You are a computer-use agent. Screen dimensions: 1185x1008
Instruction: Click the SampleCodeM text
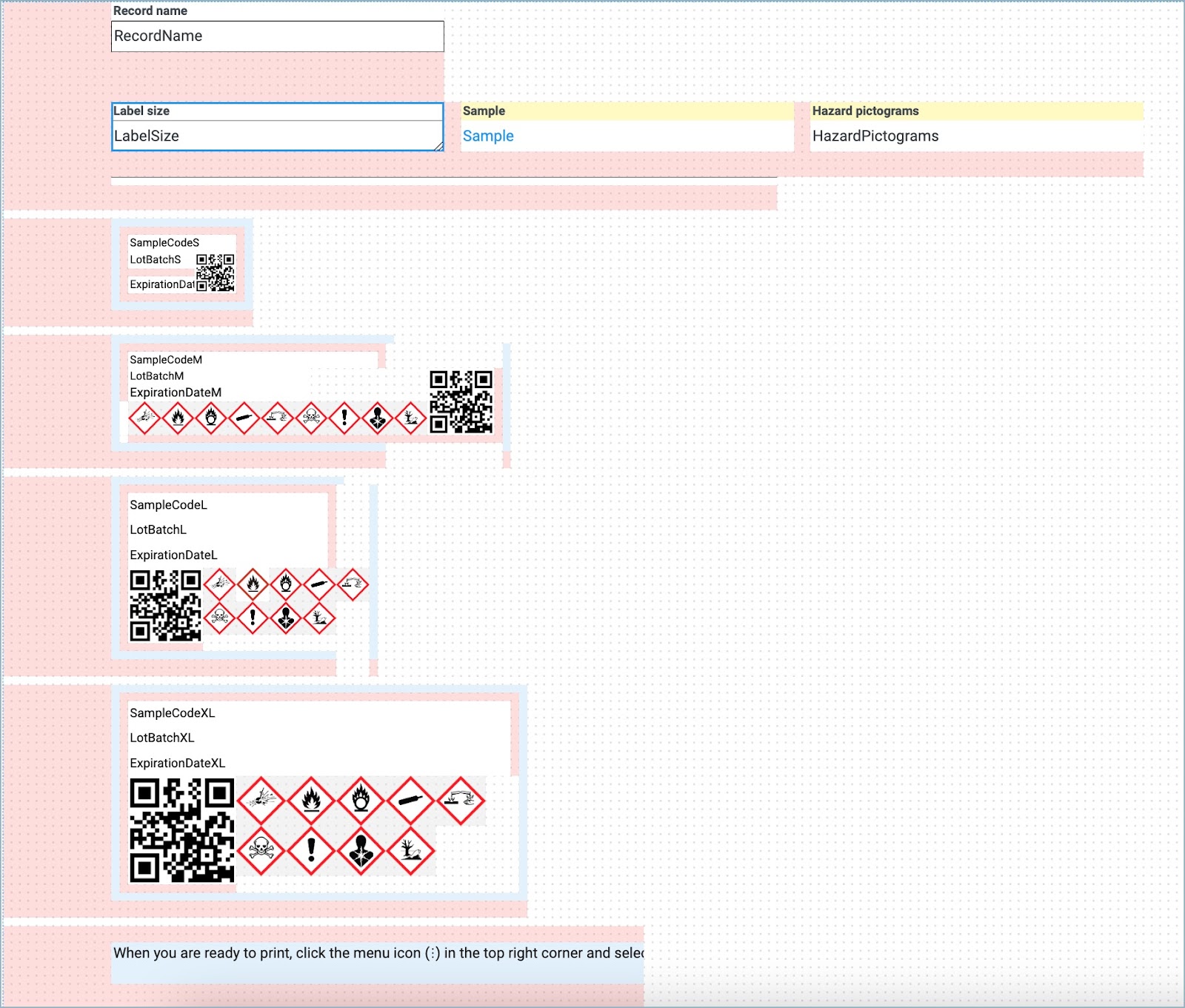click(x=166, y=360)
